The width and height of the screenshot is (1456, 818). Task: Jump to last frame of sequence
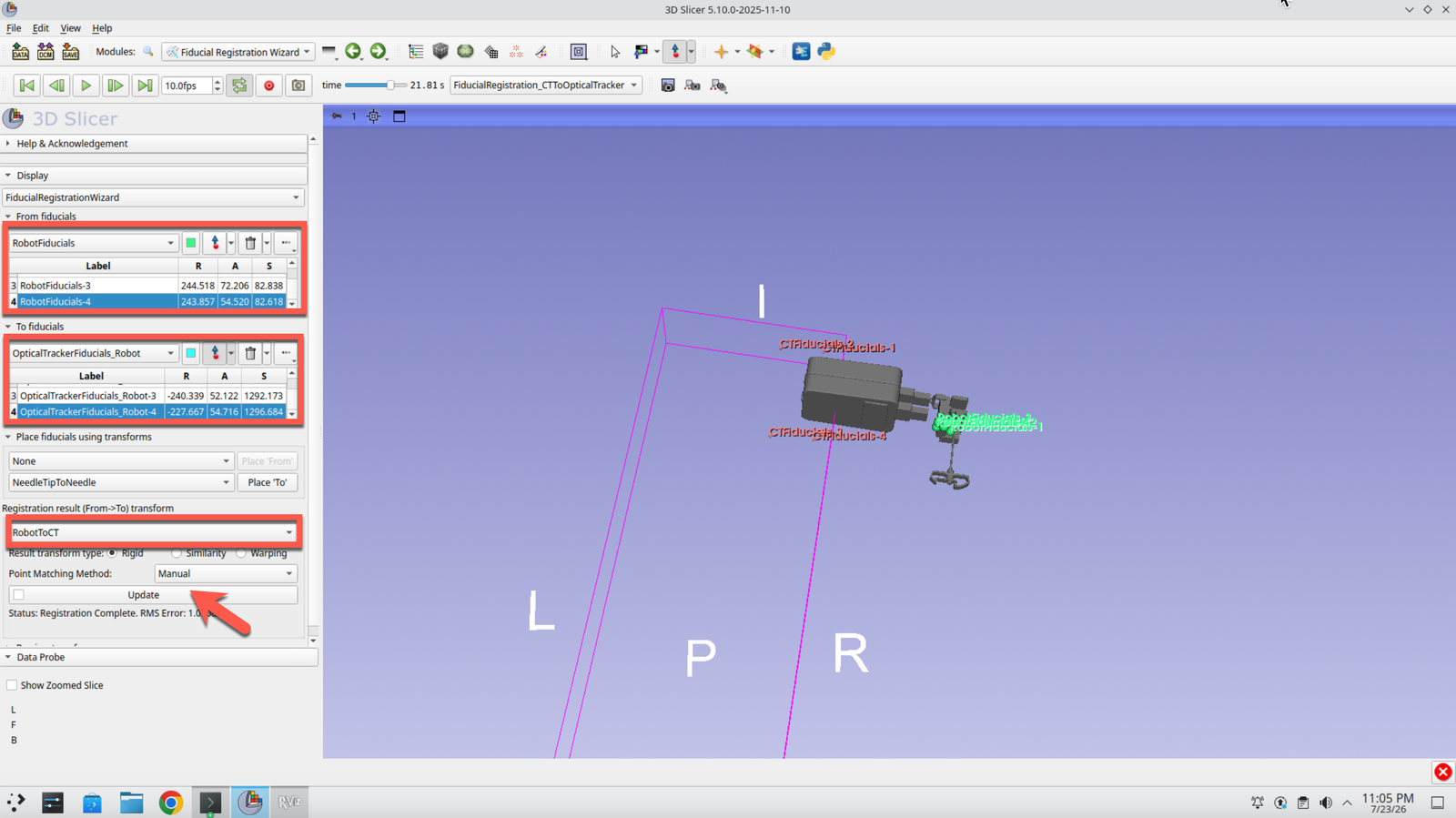click(x=144, y=86)
